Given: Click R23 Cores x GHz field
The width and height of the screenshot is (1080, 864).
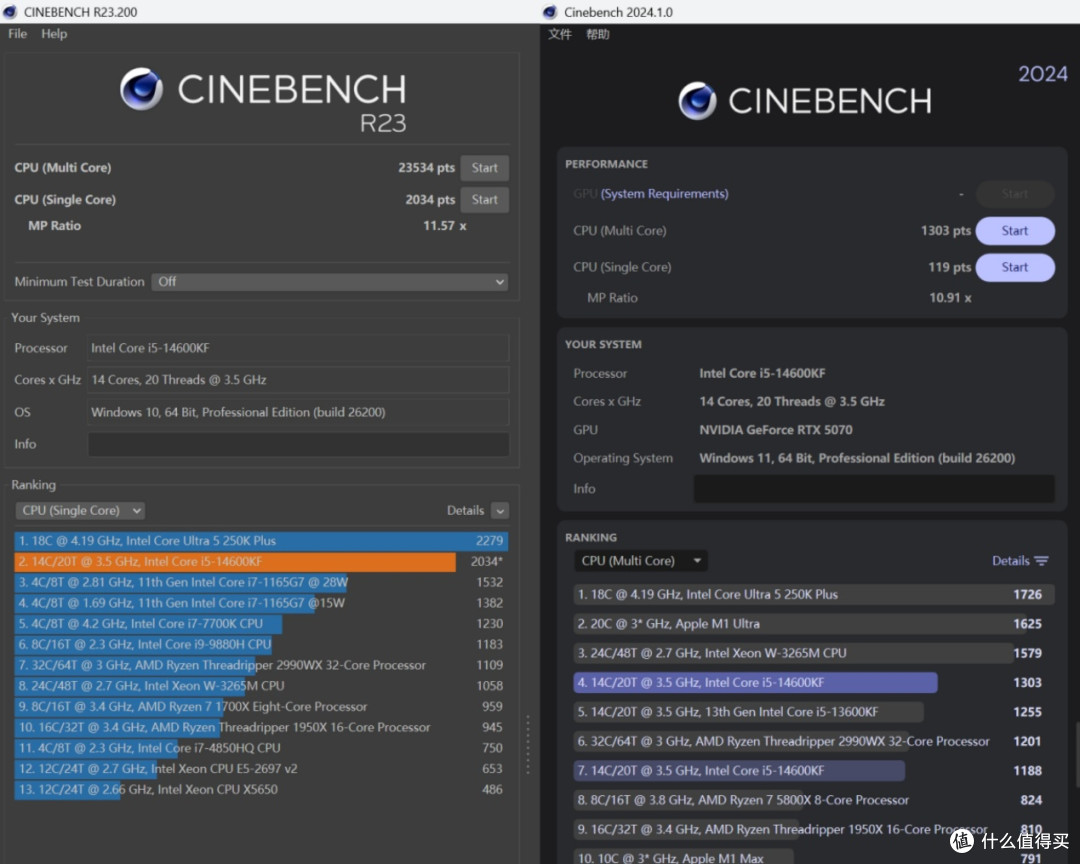Looking at the screenshot, I should 298,380.
